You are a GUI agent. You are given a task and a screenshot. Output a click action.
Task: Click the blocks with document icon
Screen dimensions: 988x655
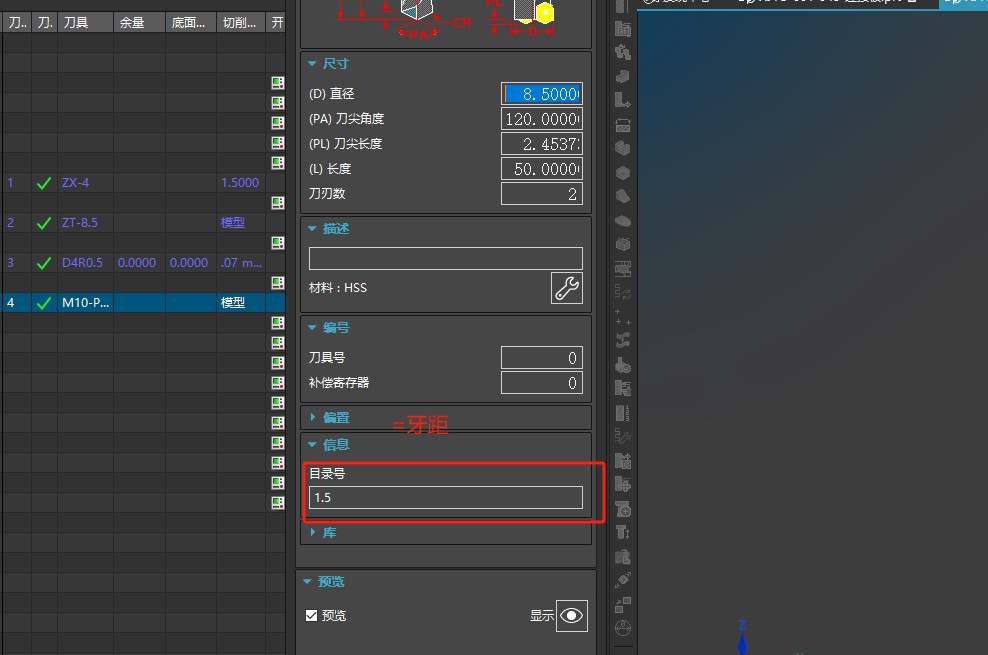pyautogui.click(x=623, y=557)
